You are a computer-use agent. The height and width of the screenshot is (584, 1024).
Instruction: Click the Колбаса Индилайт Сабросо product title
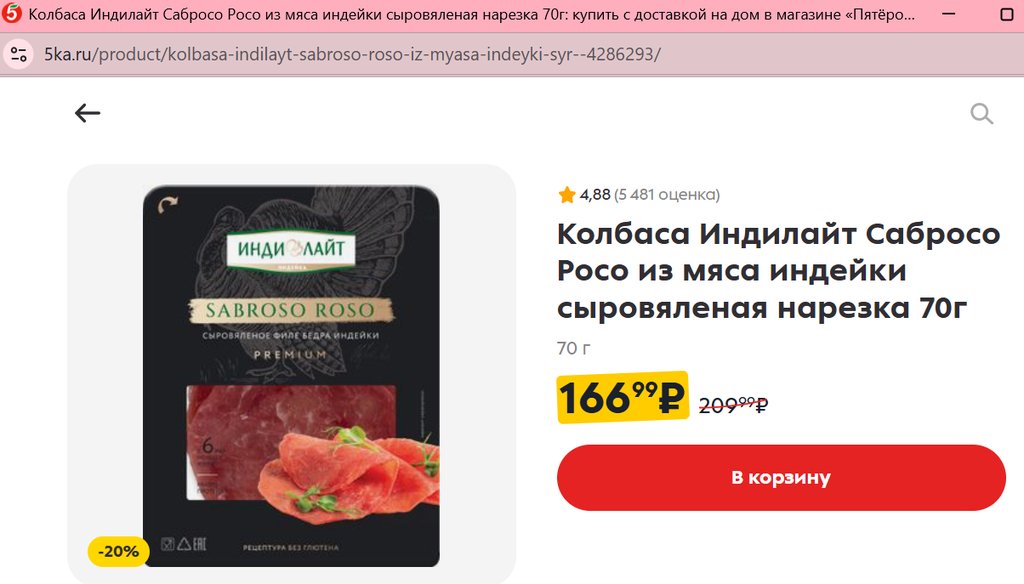(x=778, y=270)
